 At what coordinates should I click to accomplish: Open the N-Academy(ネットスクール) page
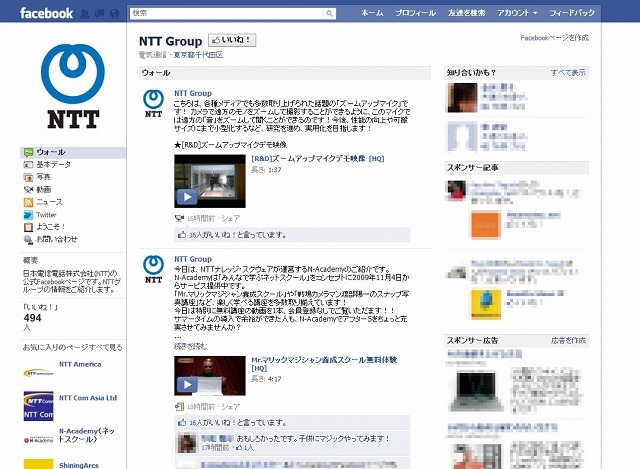point(87,435)
